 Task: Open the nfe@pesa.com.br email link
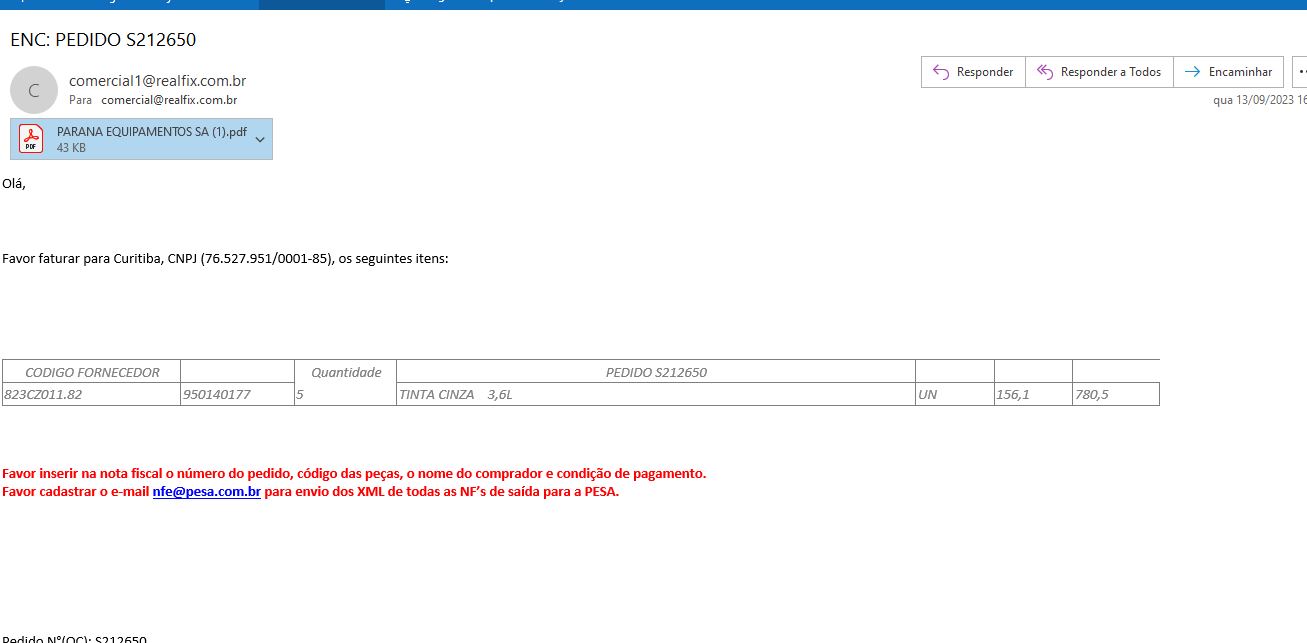(206, 492)
